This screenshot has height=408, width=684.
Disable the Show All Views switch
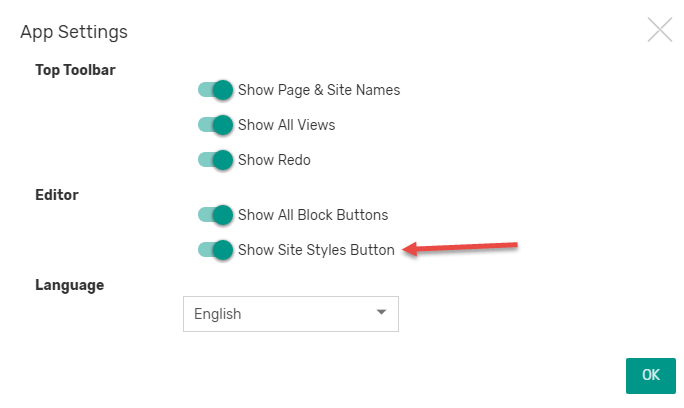pyautogui.click(x=215, y=125)
